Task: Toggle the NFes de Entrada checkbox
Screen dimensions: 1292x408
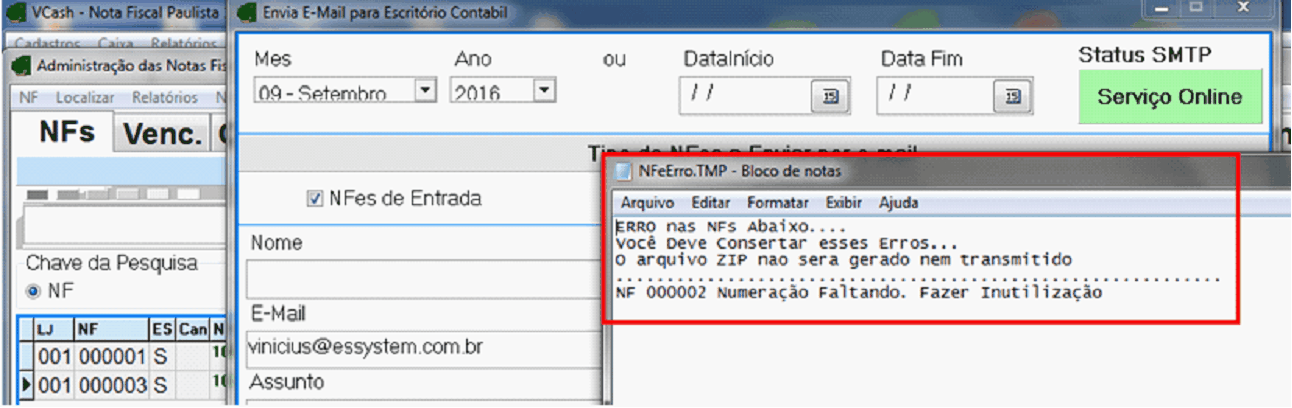Action: pos(314,199)
